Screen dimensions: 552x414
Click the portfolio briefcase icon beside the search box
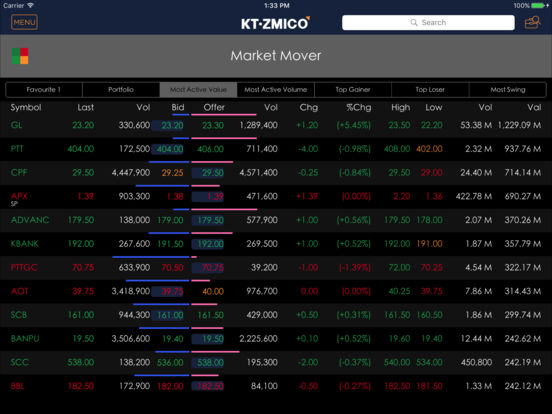tap(533, 22)
